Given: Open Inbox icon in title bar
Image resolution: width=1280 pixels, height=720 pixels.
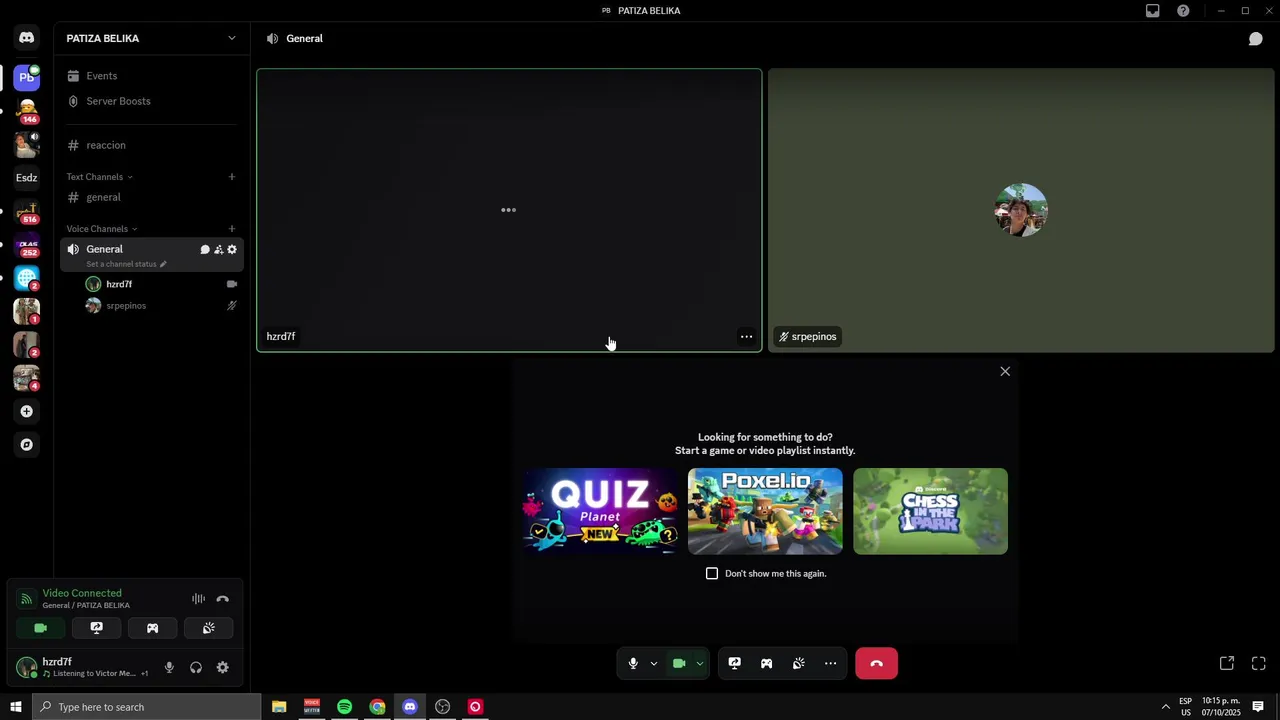Looking at the screenshot, I should click(1152, 11).
